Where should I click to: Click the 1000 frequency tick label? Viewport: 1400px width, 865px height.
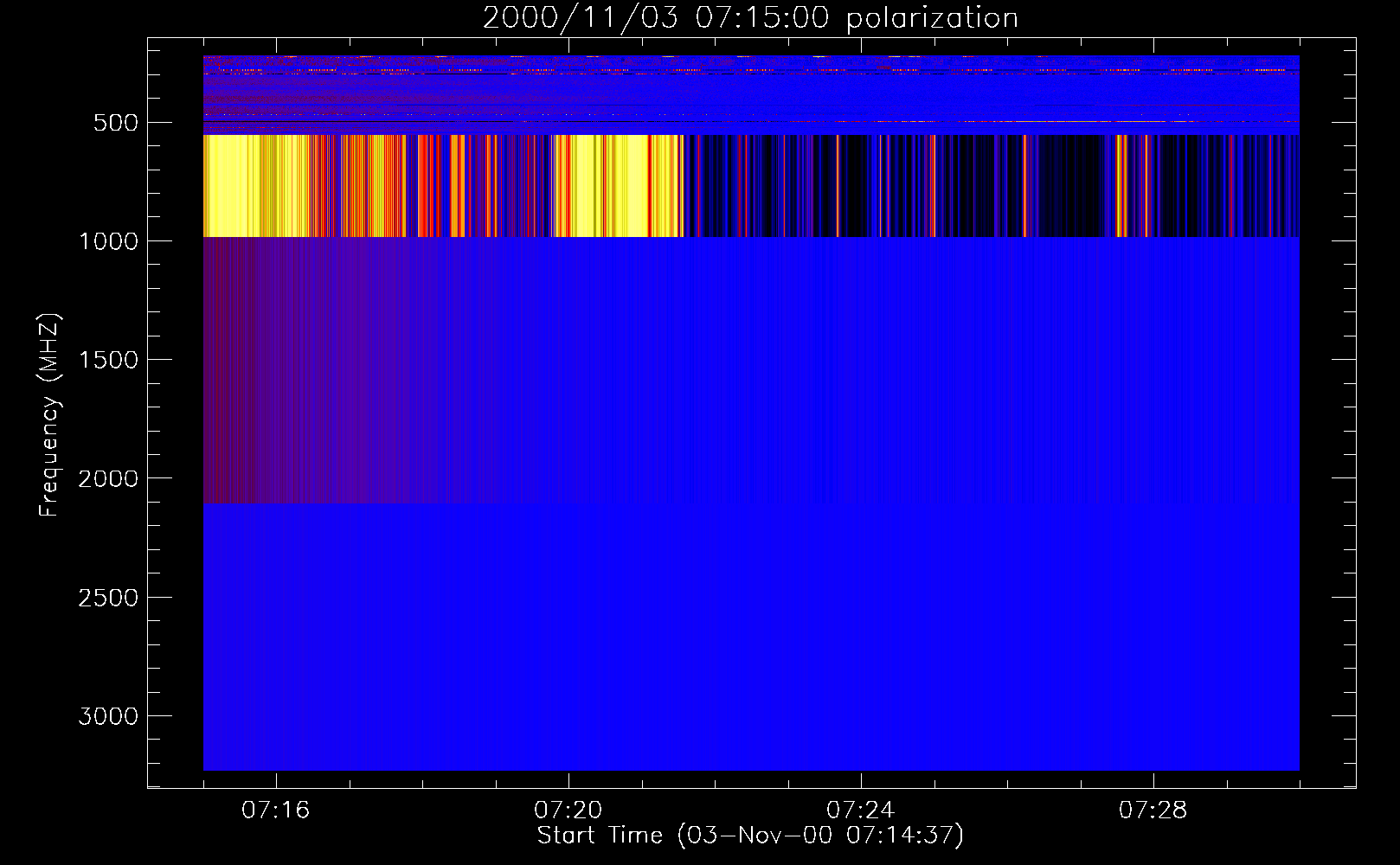pyautogui.click(x=108, y=241)
